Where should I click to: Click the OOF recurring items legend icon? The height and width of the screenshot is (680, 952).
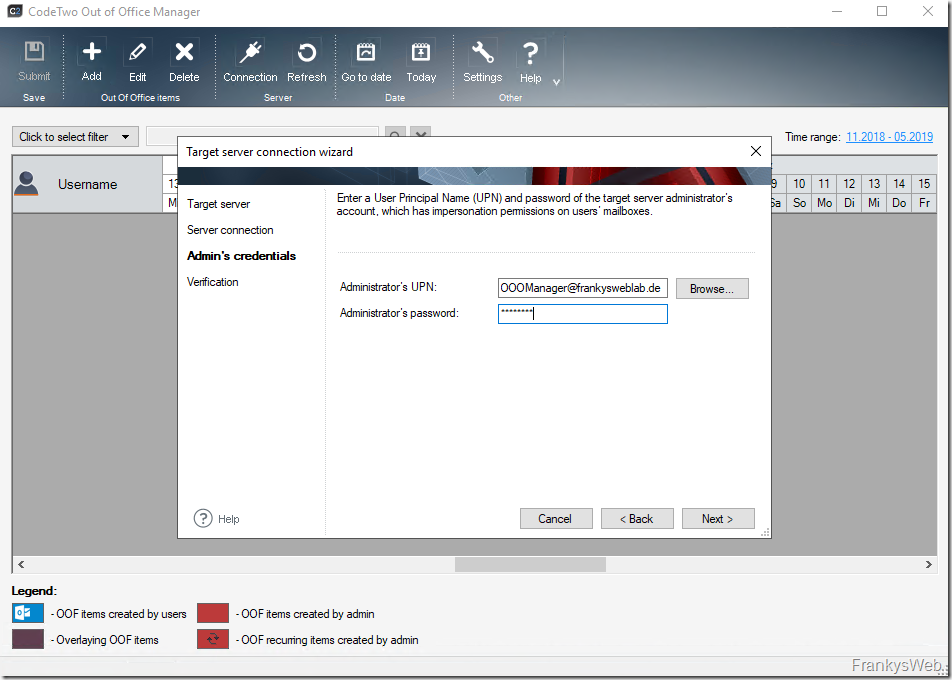(212, 639)
